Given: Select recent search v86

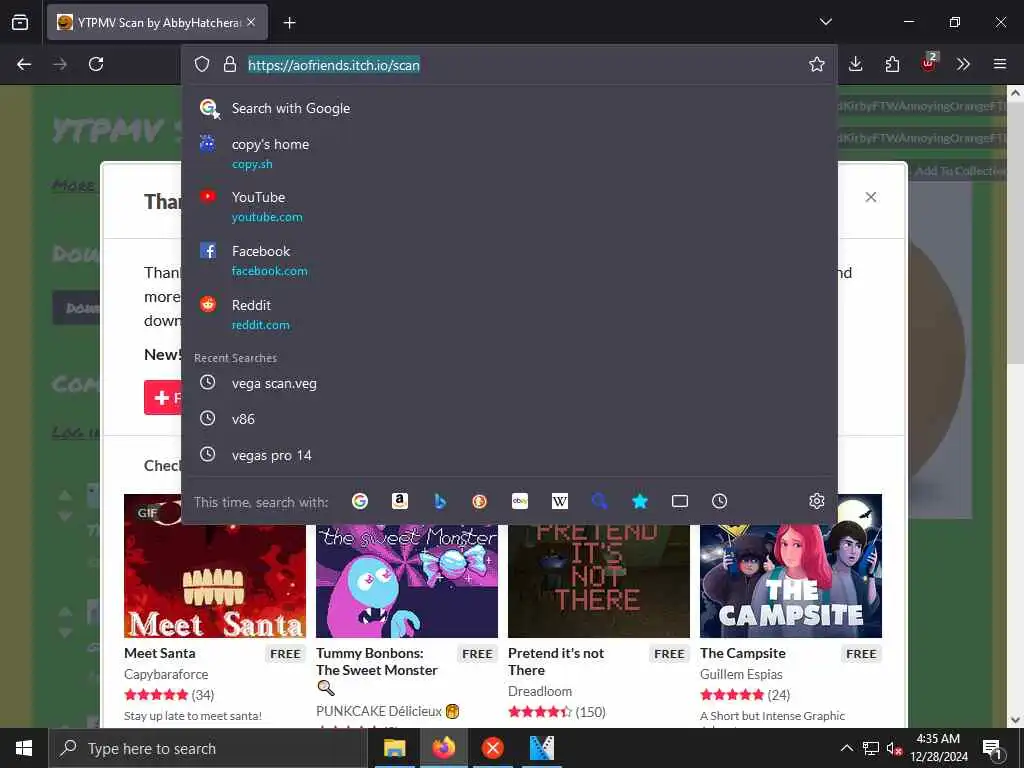Looking at the screenshot, I should (x=509, y=419).
